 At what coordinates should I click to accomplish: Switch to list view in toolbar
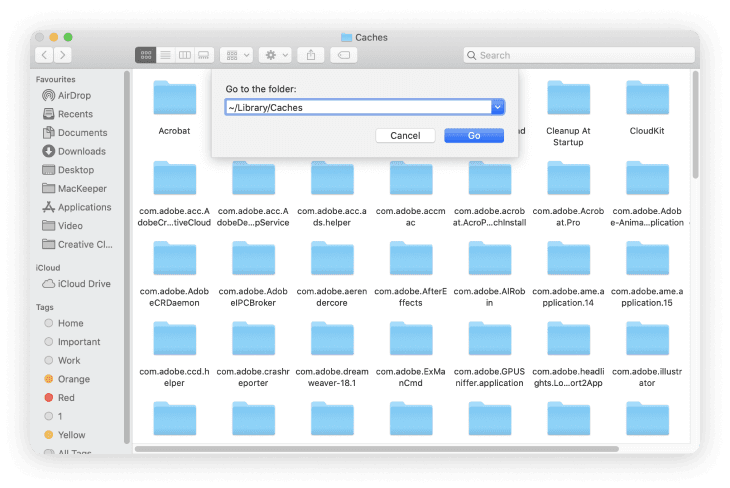click(x=165, y=55)
